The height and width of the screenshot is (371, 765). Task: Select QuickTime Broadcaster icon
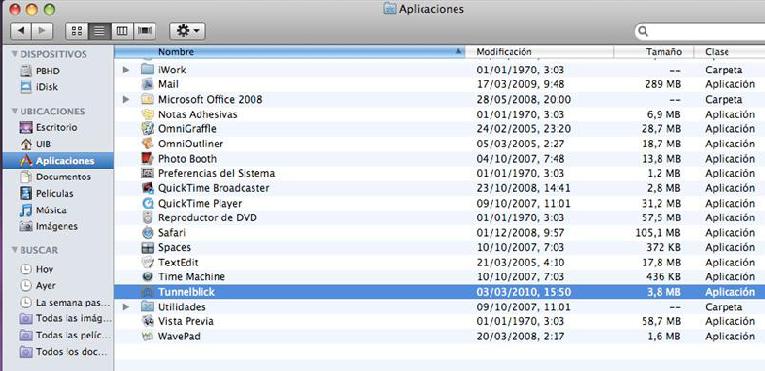[x=147, y=188]
